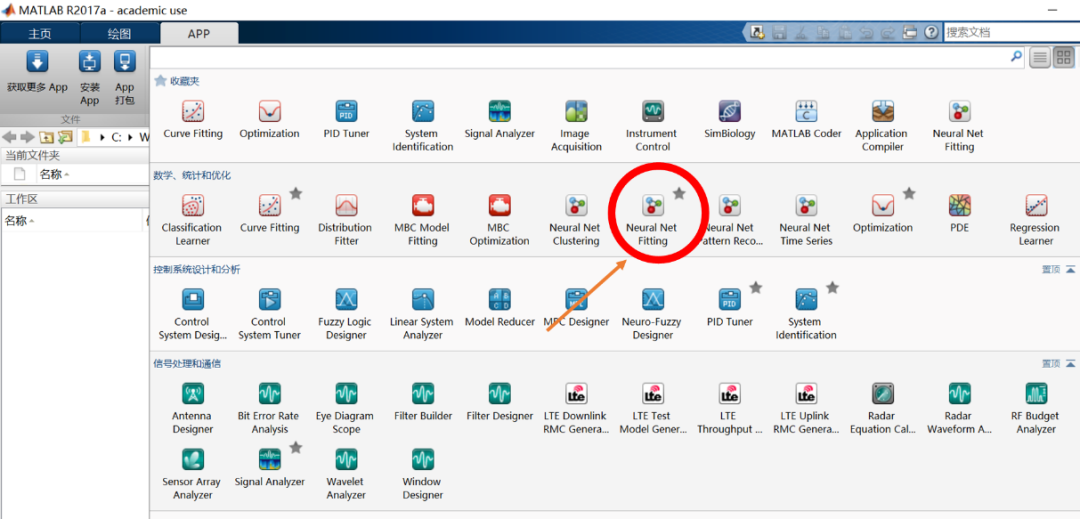Open Distribution Fitter app

346,220
